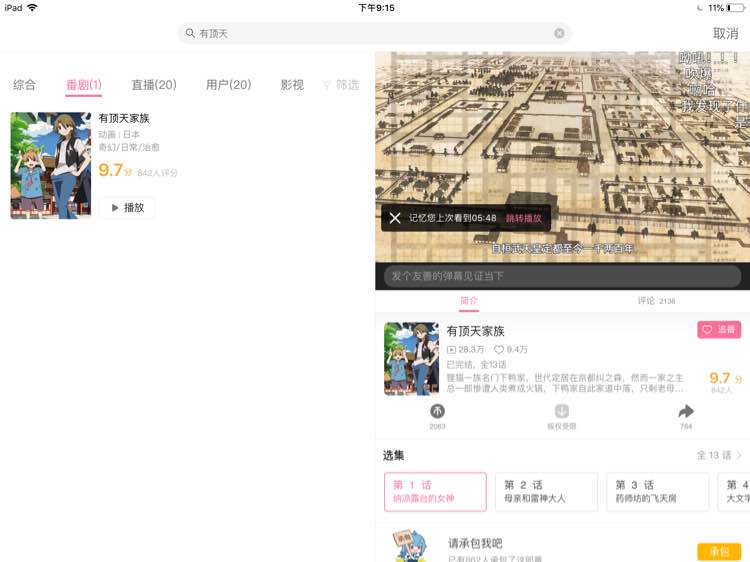The height and width of the screenshot is (562, 750).
Task: Open the 直播(20) tab
Action: [x=154, y=85]
